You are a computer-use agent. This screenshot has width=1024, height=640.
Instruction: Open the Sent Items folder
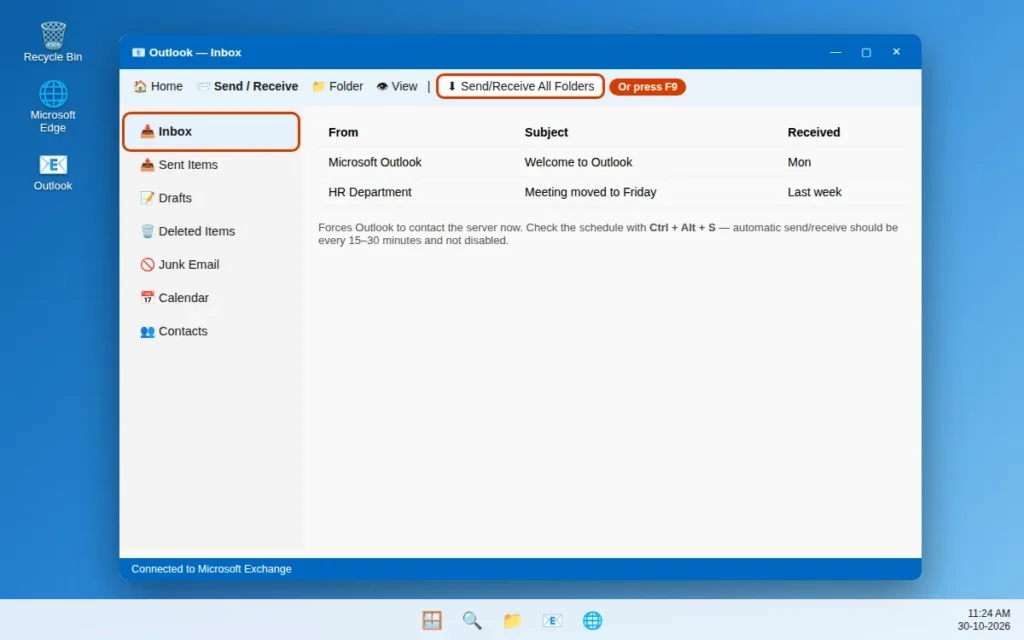click(x=211, y=165)
